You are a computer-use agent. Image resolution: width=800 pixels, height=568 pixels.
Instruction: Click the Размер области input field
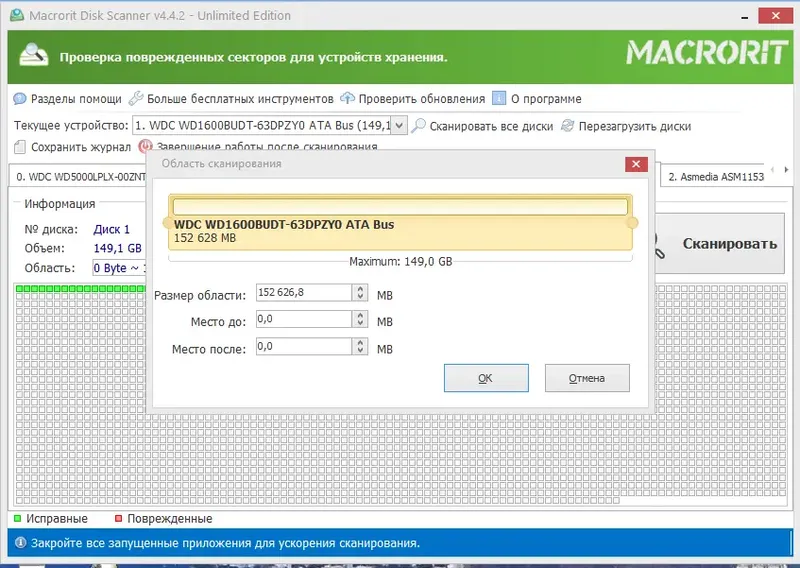(304, 292)
